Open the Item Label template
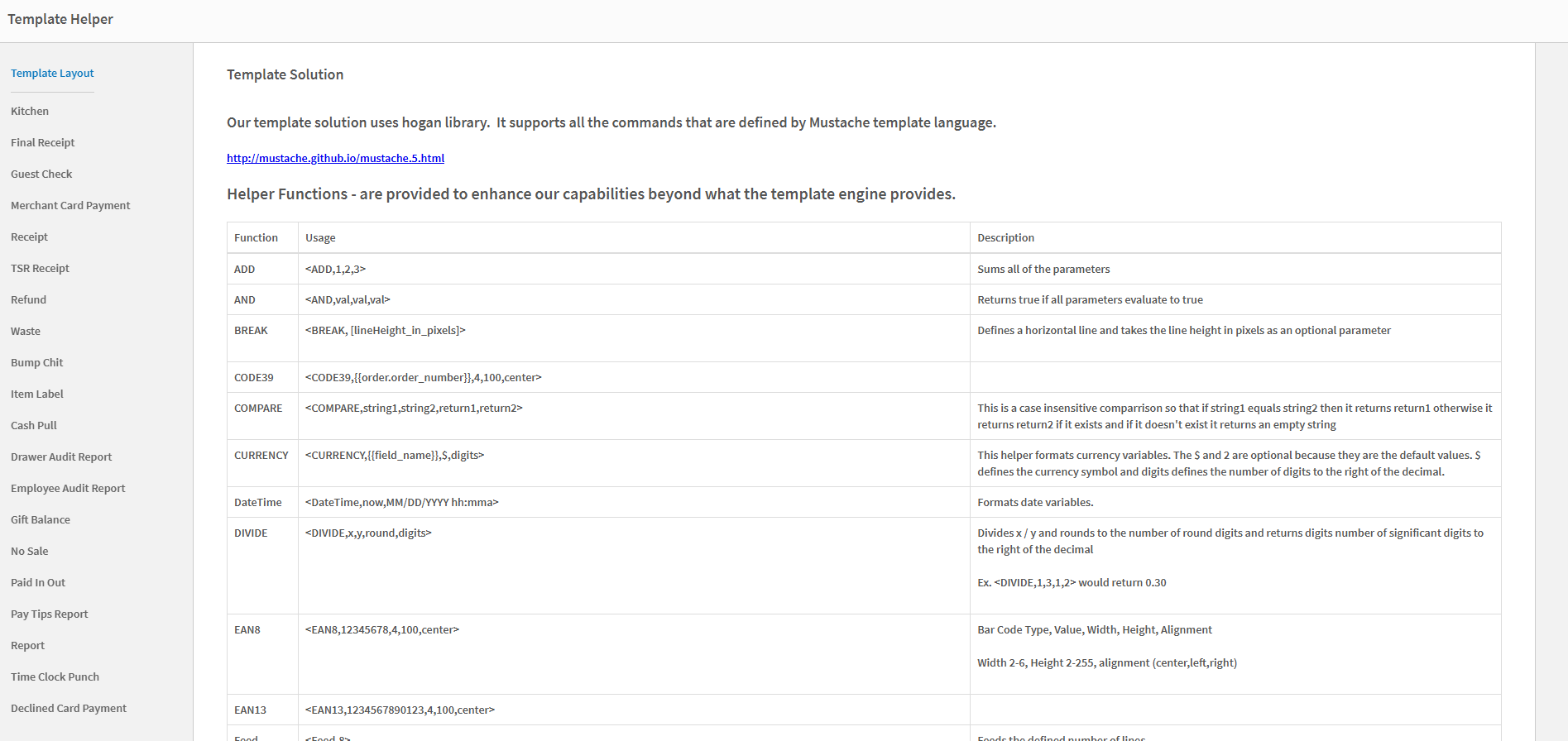Viewport: 1568px width, 741px height. pos(36,394)
